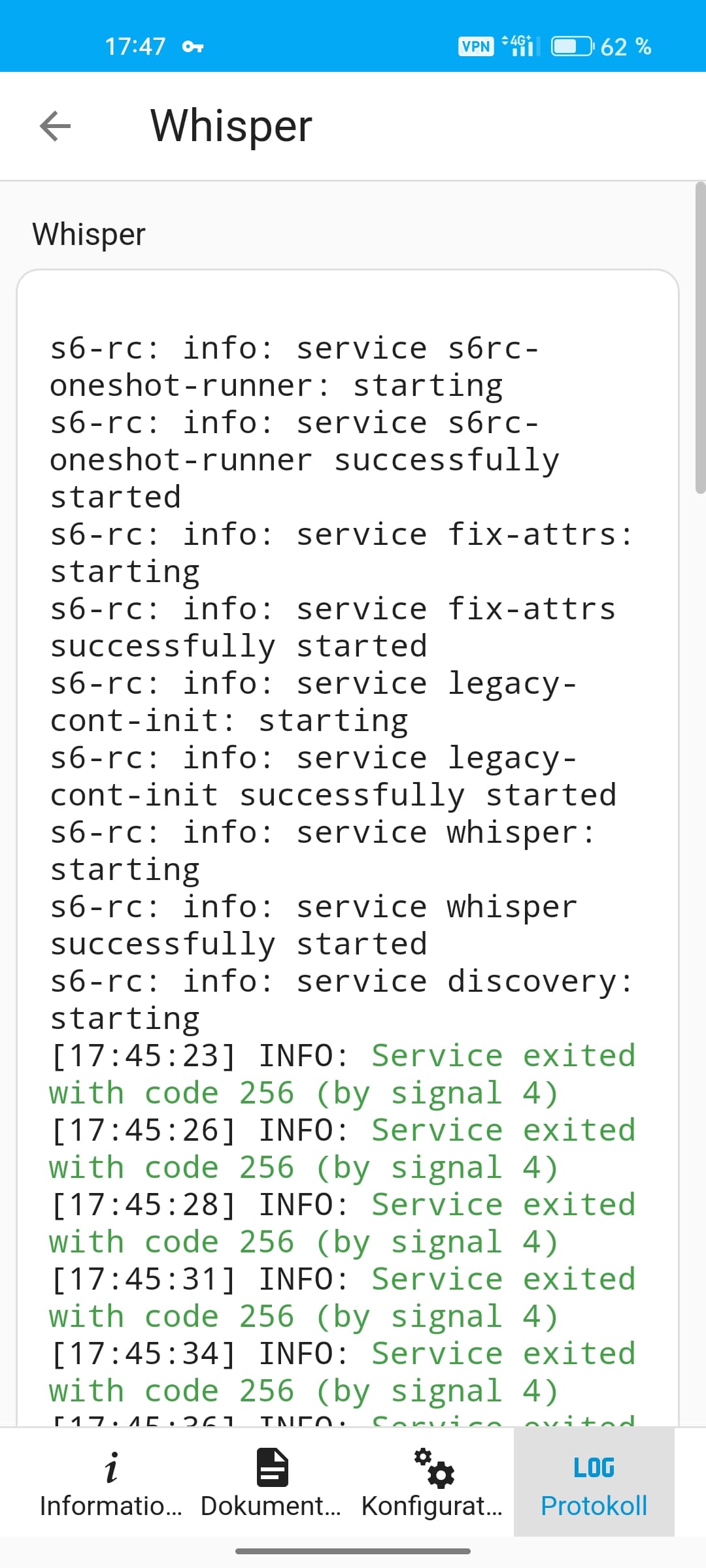The height and width of the screenshot is (1568, 706).
Task: Tap the Whisper page title
Action: (x=231, y=125)
